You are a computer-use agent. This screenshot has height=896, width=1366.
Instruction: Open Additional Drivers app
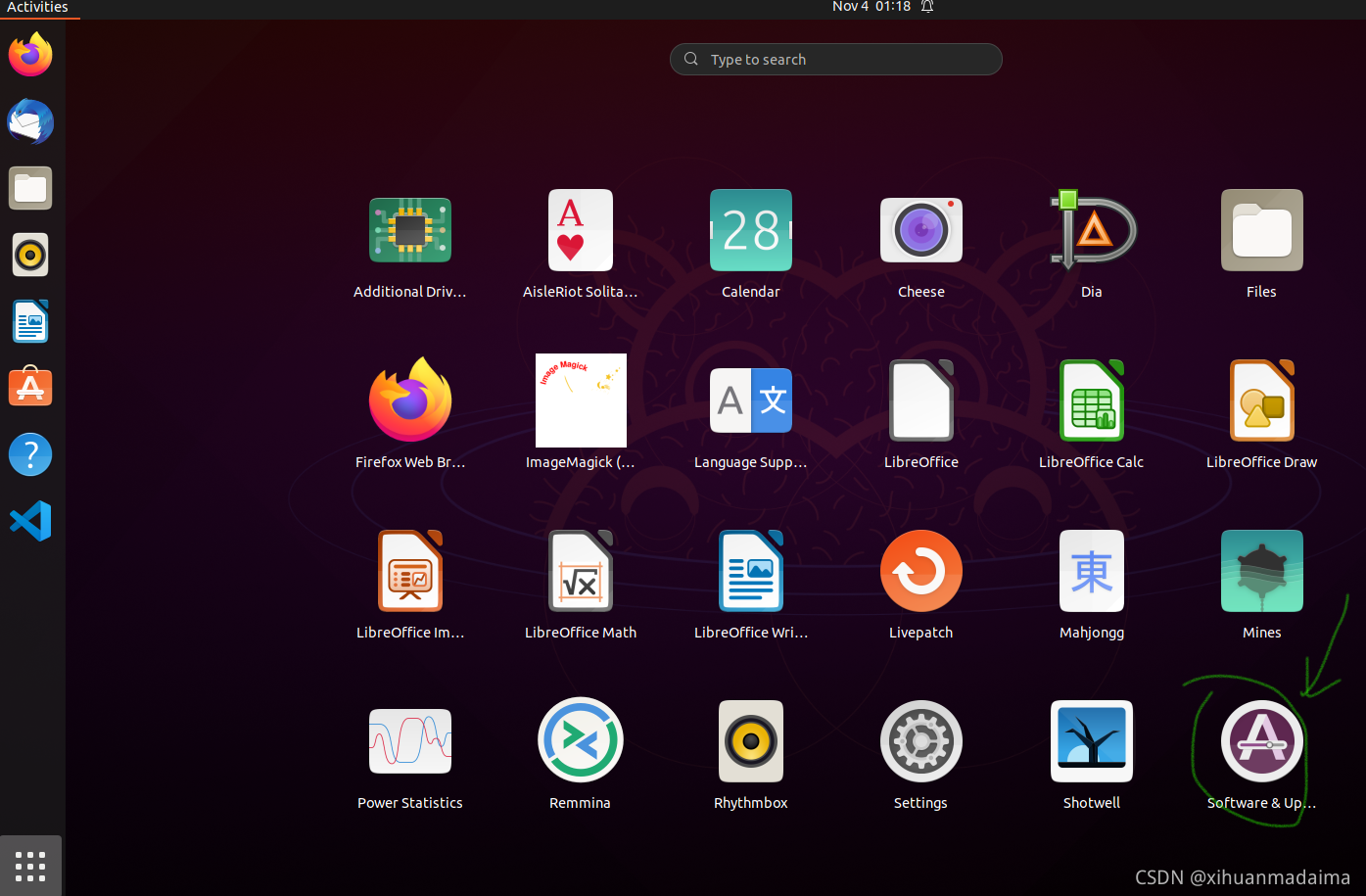click(x=410, y=230)
